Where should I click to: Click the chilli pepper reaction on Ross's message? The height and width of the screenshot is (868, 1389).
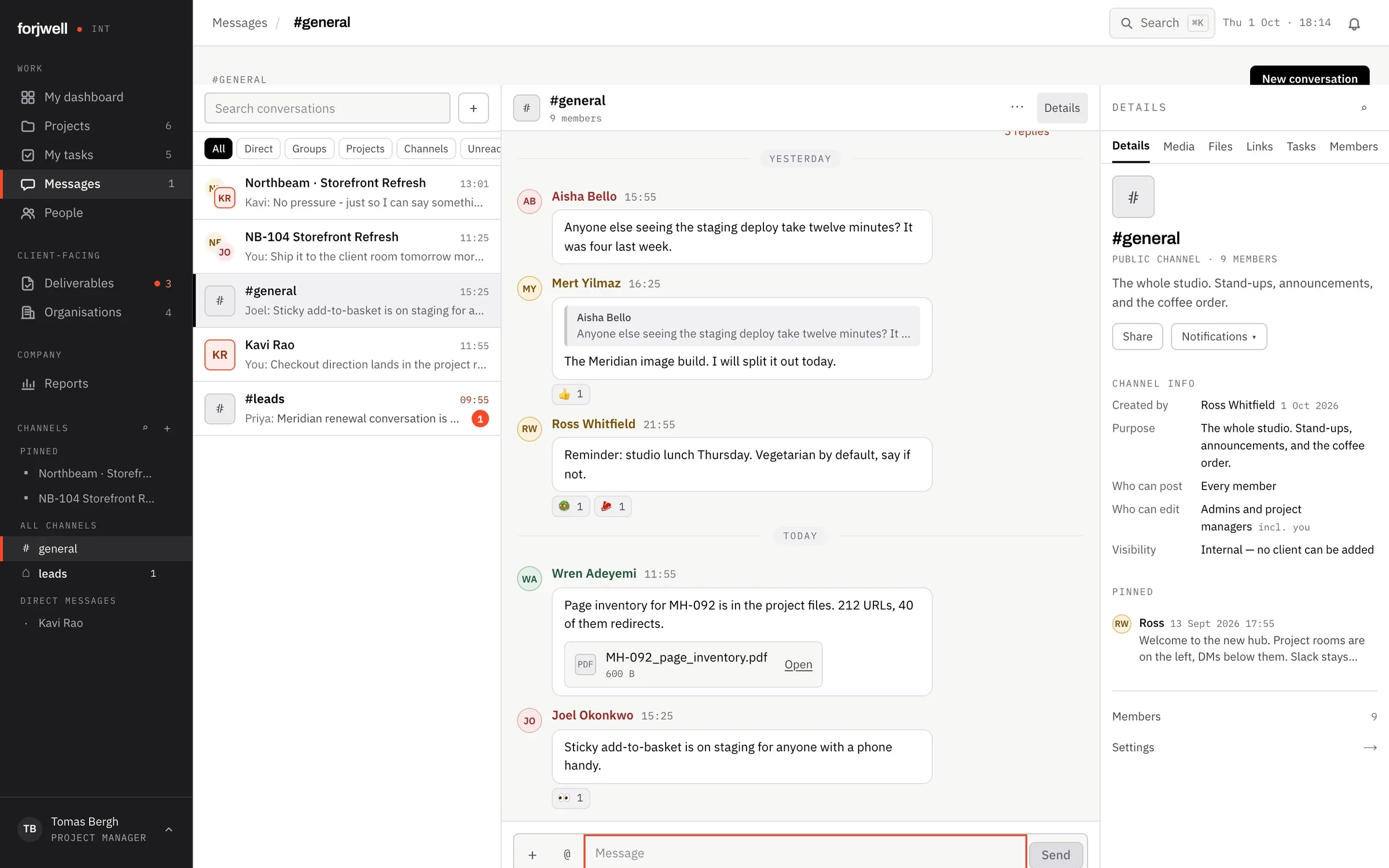pyautogui.click(x=613, y=506)
